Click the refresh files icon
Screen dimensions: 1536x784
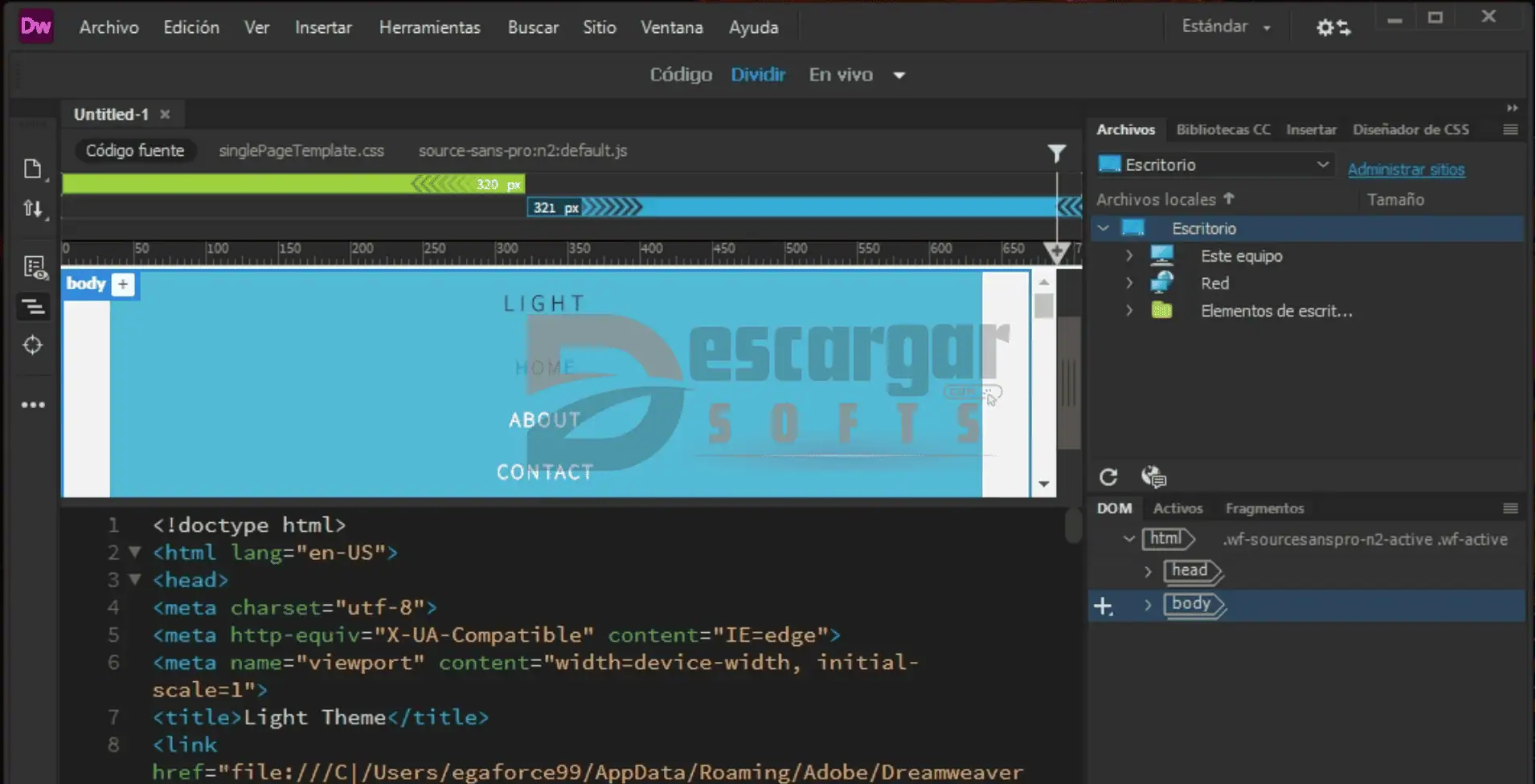click(x=1108, y=477)
